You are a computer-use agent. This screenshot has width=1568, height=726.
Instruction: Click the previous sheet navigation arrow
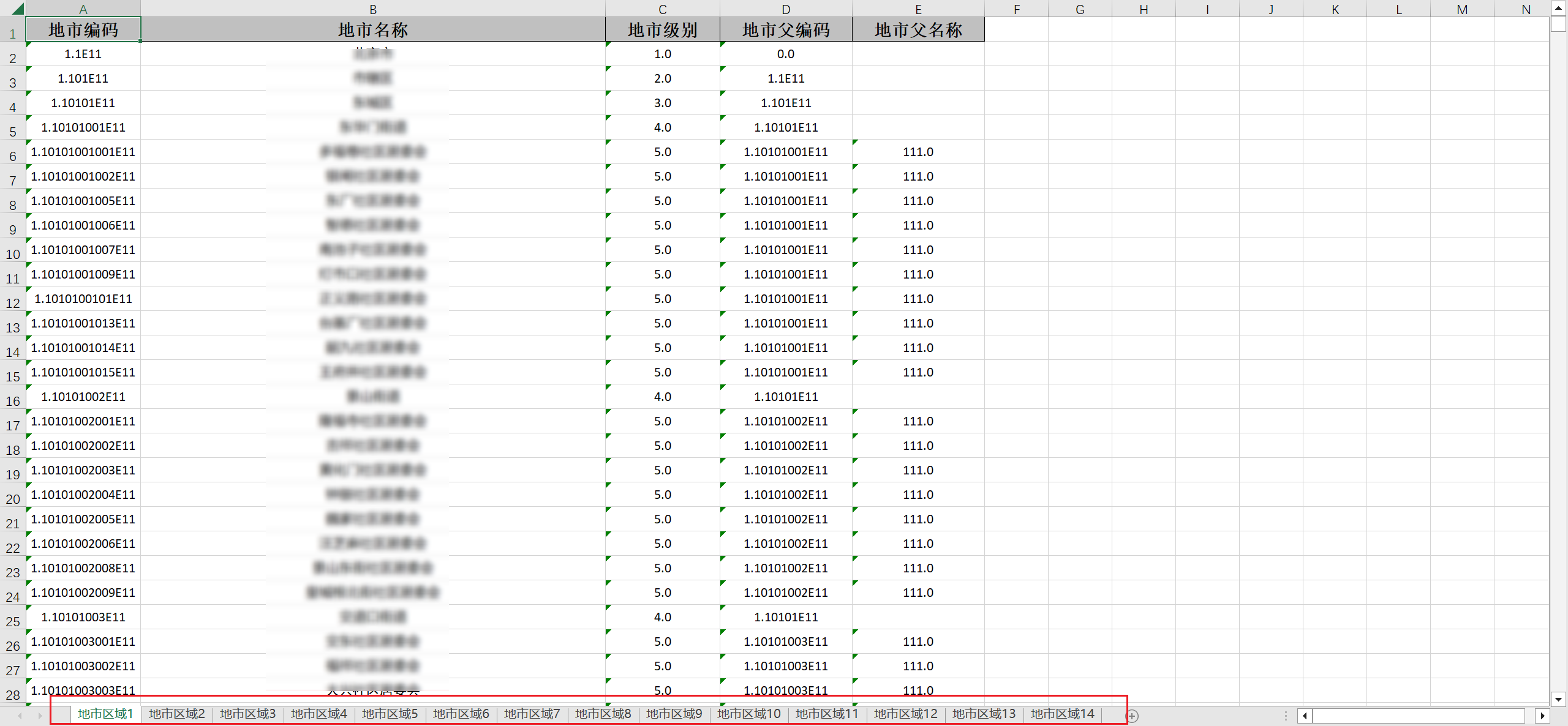pos(20,716)
